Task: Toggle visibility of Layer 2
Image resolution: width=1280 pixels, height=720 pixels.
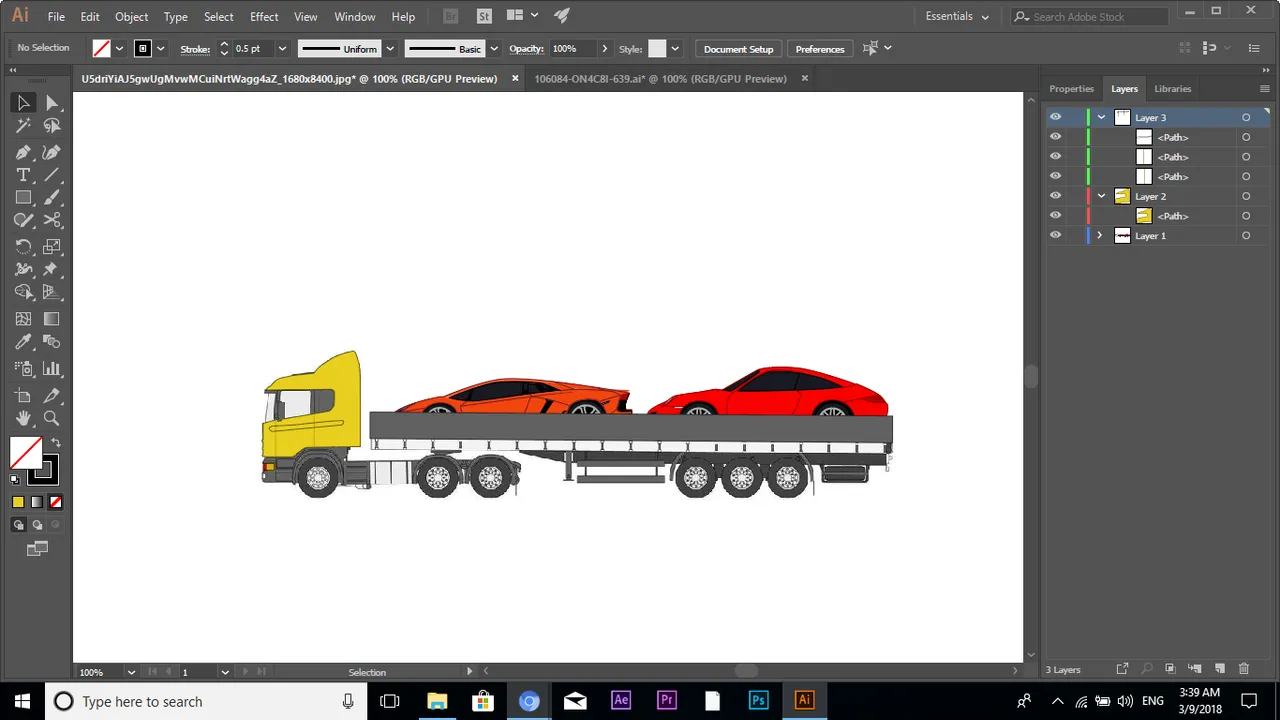Action: (x=1055, y=196)
